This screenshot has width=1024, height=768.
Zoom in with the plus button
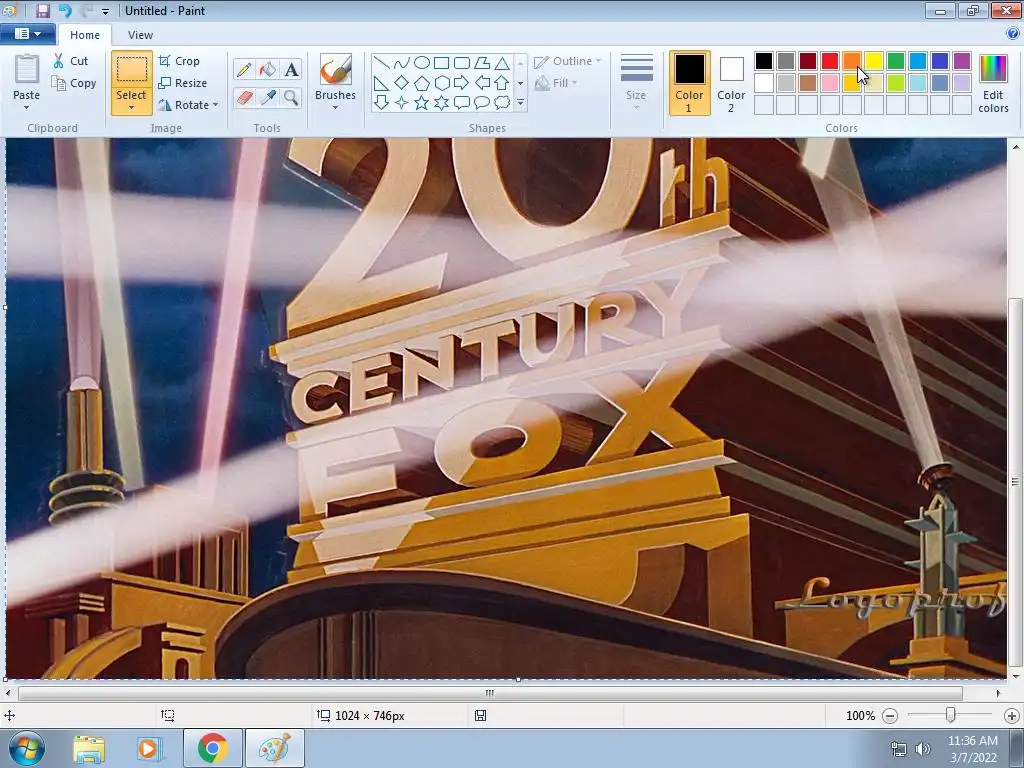pos(1012,716)
